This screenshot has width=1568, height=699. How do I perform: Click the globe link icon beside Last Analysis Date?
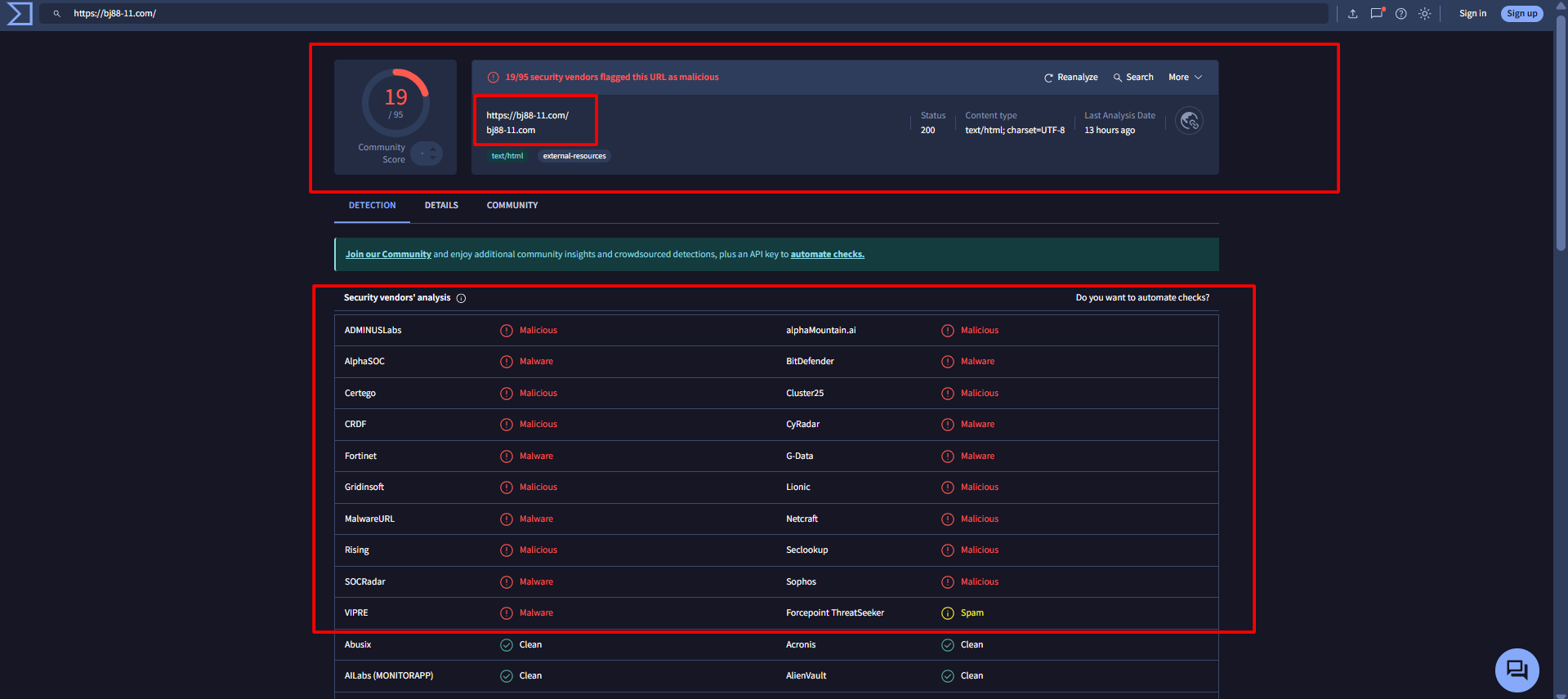coord(1189,122)
